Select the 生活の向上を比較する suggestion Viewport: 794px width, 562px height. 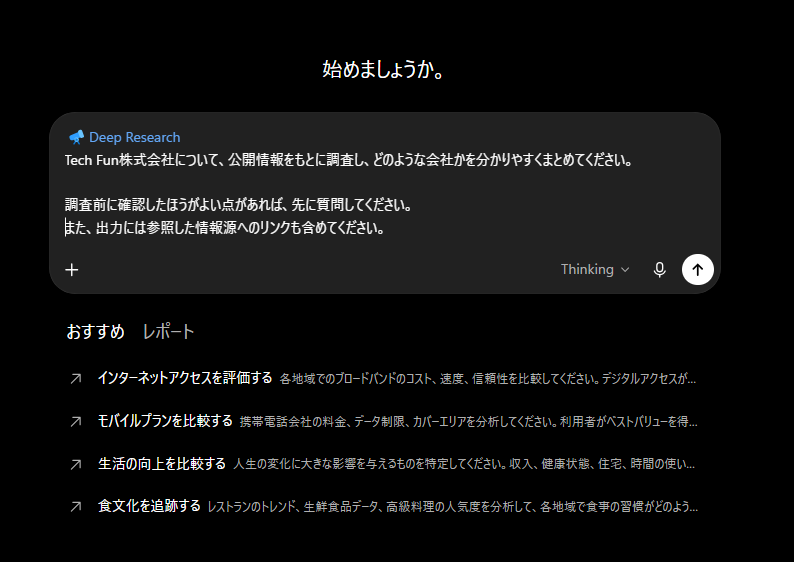coord(383,464)
